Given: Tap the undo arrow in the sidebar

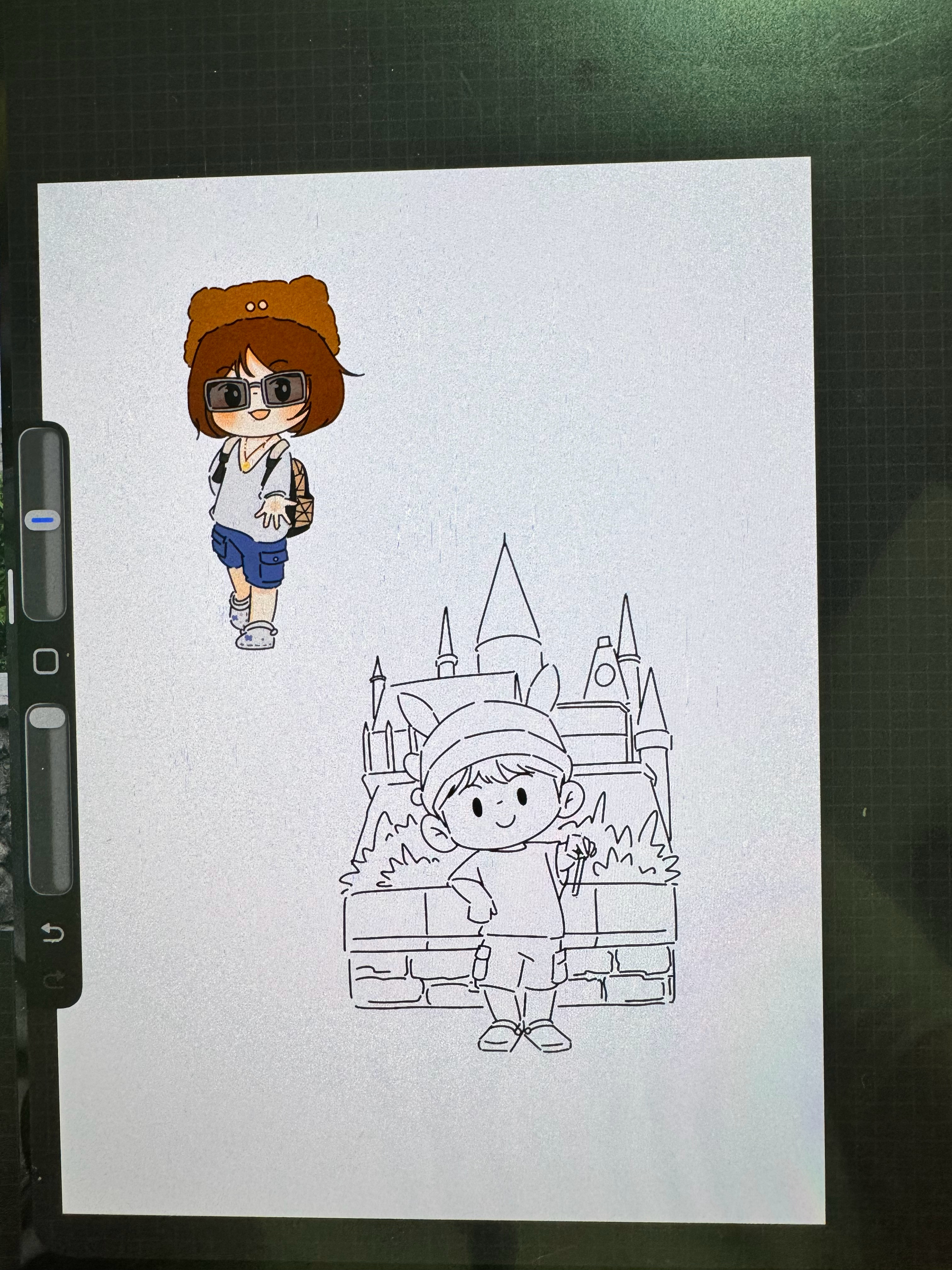Looking at the screenshot, I should tap(53, 932).
